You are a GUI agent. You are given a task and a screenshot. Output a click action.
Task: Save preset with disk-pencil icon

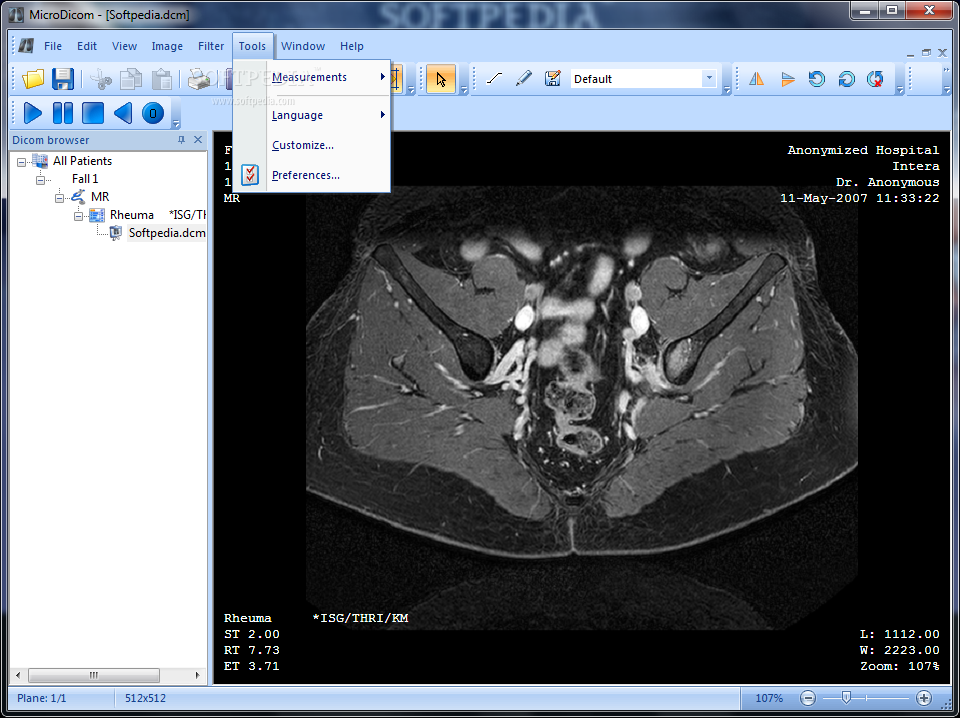(x=553, y=78)
